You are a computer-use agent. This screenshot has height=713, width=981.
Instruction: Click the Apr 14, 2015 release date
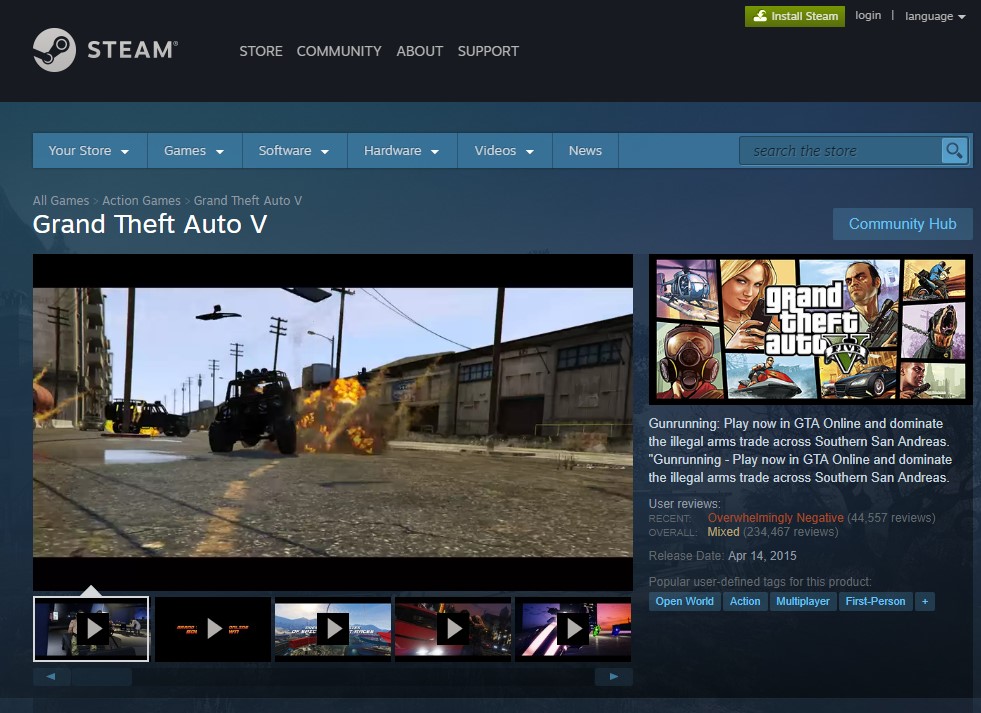click(x=762, y=555)
